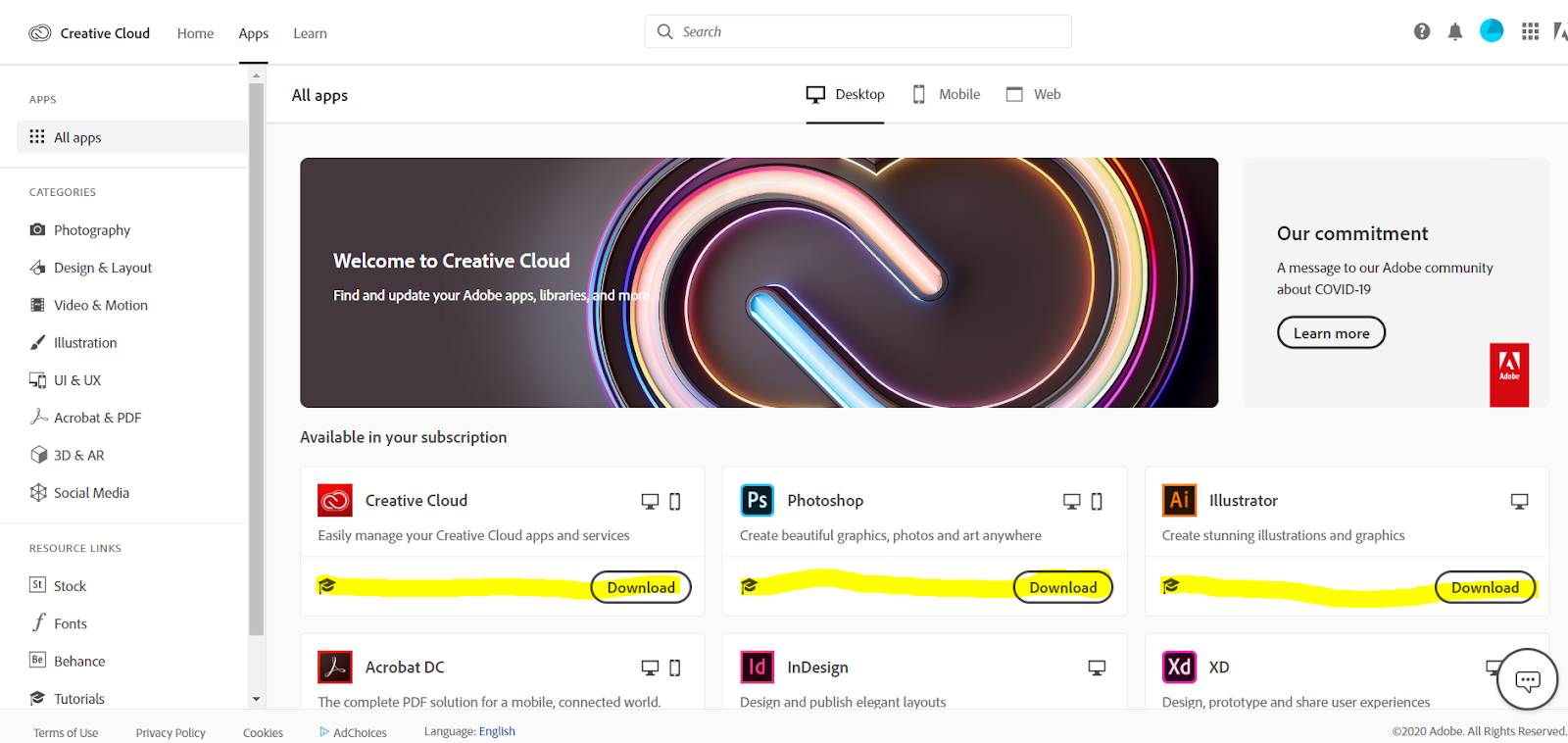The height and width of the screenshot is (743, 1568).
Task: Click the UI & UX icon
Action: [37, 380]
